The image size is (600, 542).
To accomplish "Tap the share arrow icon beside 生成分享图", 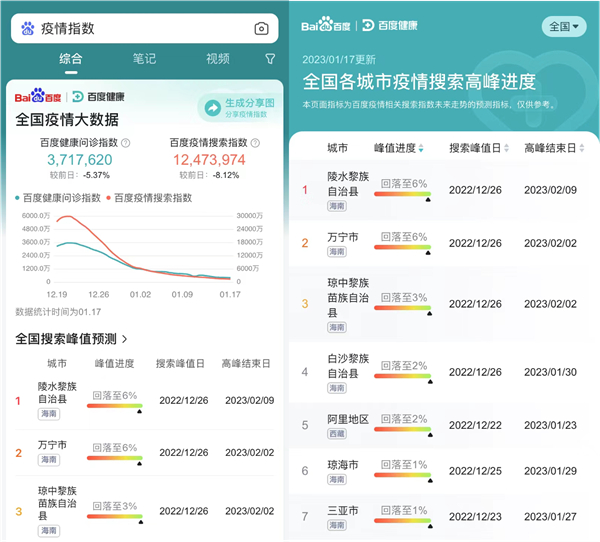I will (x=212, y=108).
